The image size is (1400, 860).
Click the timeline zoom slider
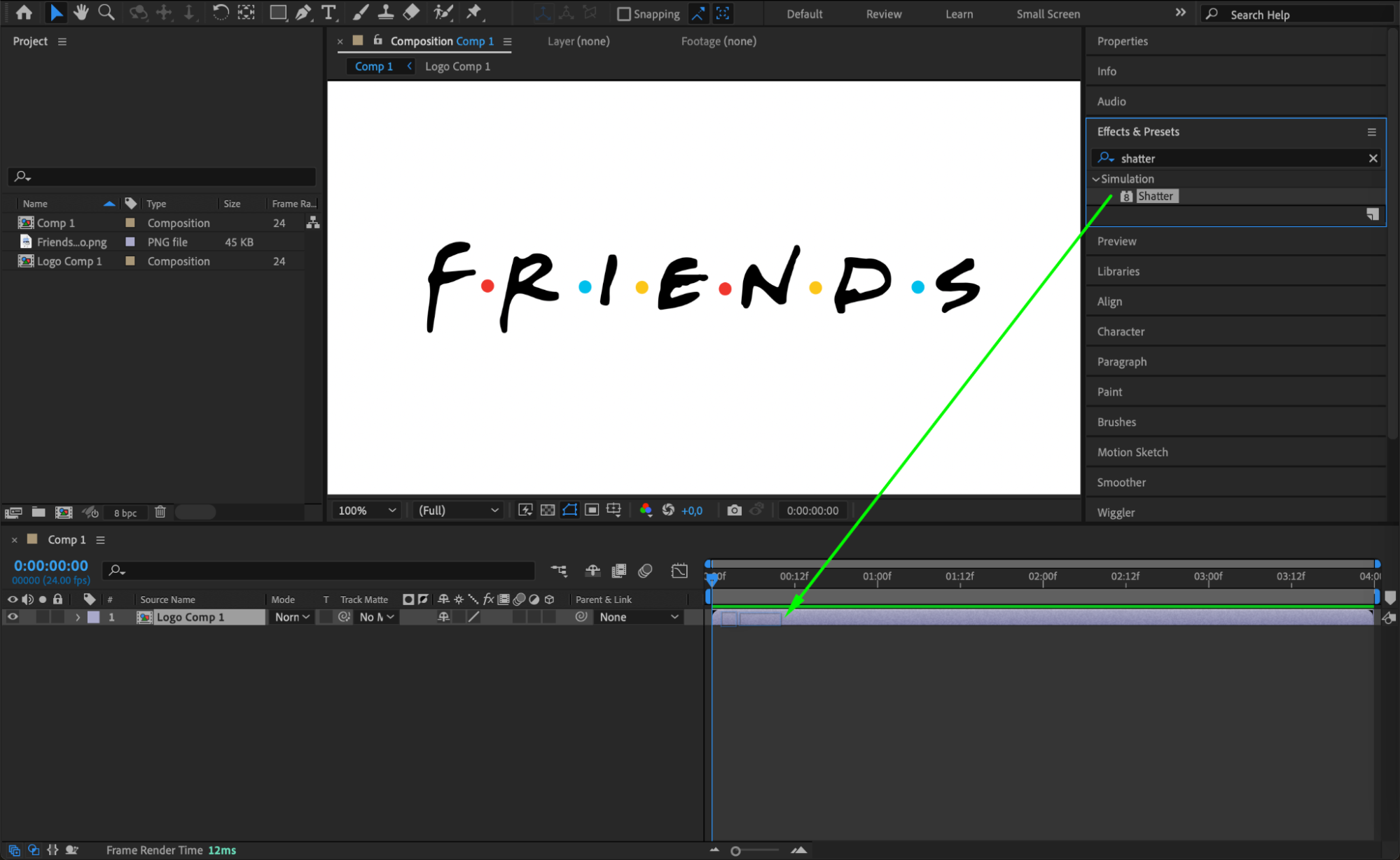[x=736, y=851]
